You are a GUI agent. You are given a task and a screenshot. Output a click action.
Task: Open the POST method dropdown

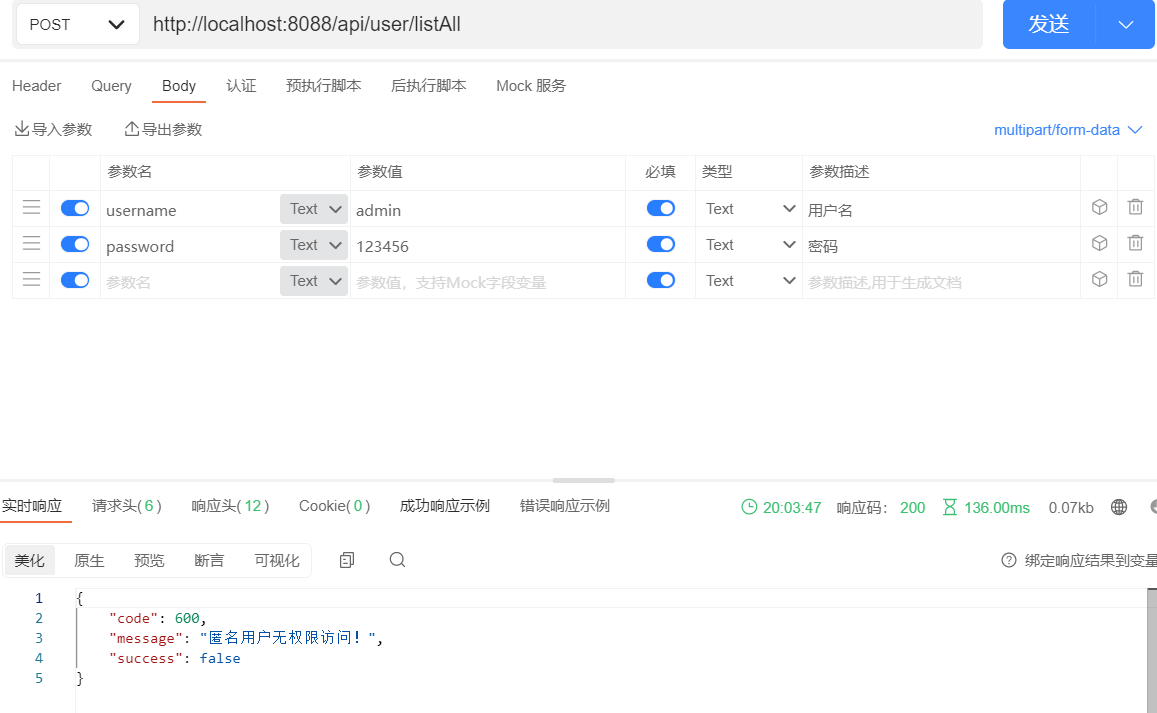[x=77, y=25]
